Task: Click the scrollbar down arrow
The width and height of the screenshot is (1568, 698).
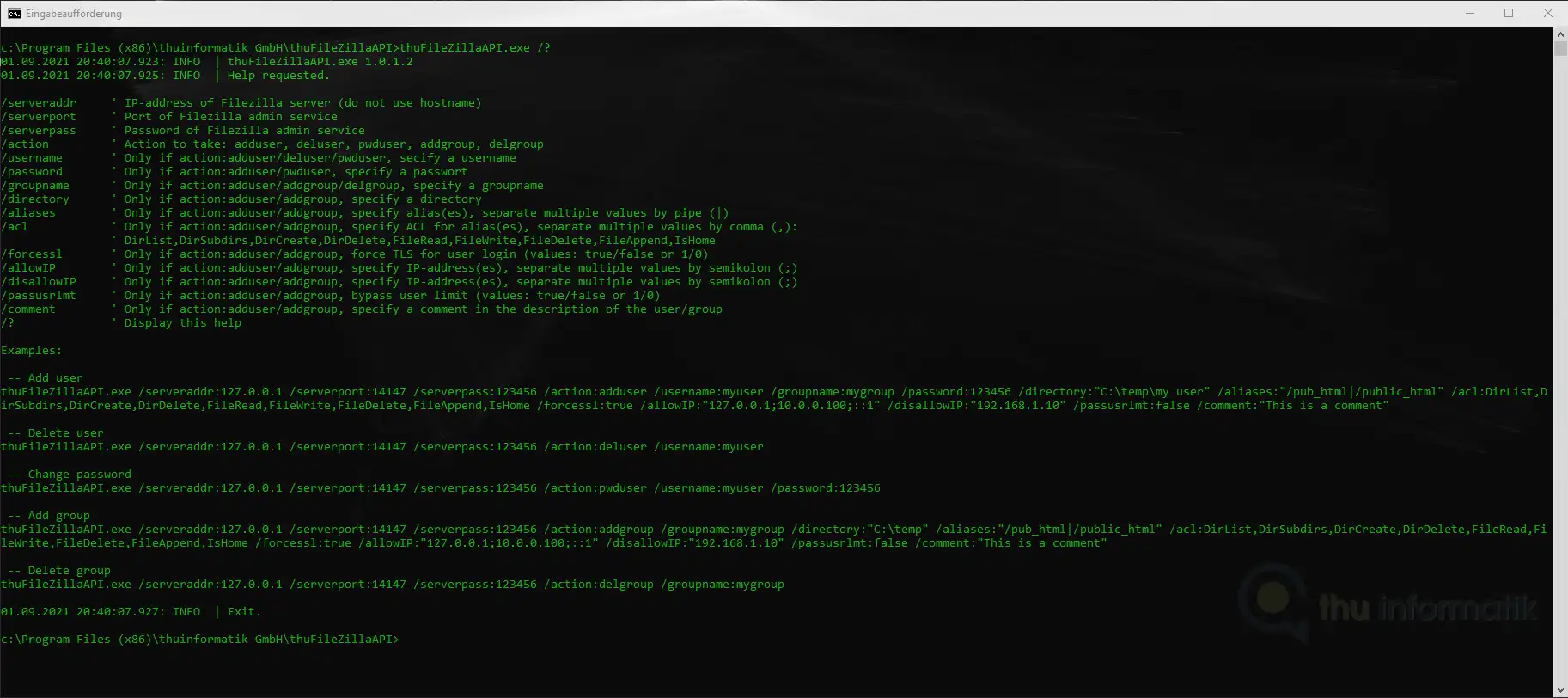Action: click(1560, 690)
